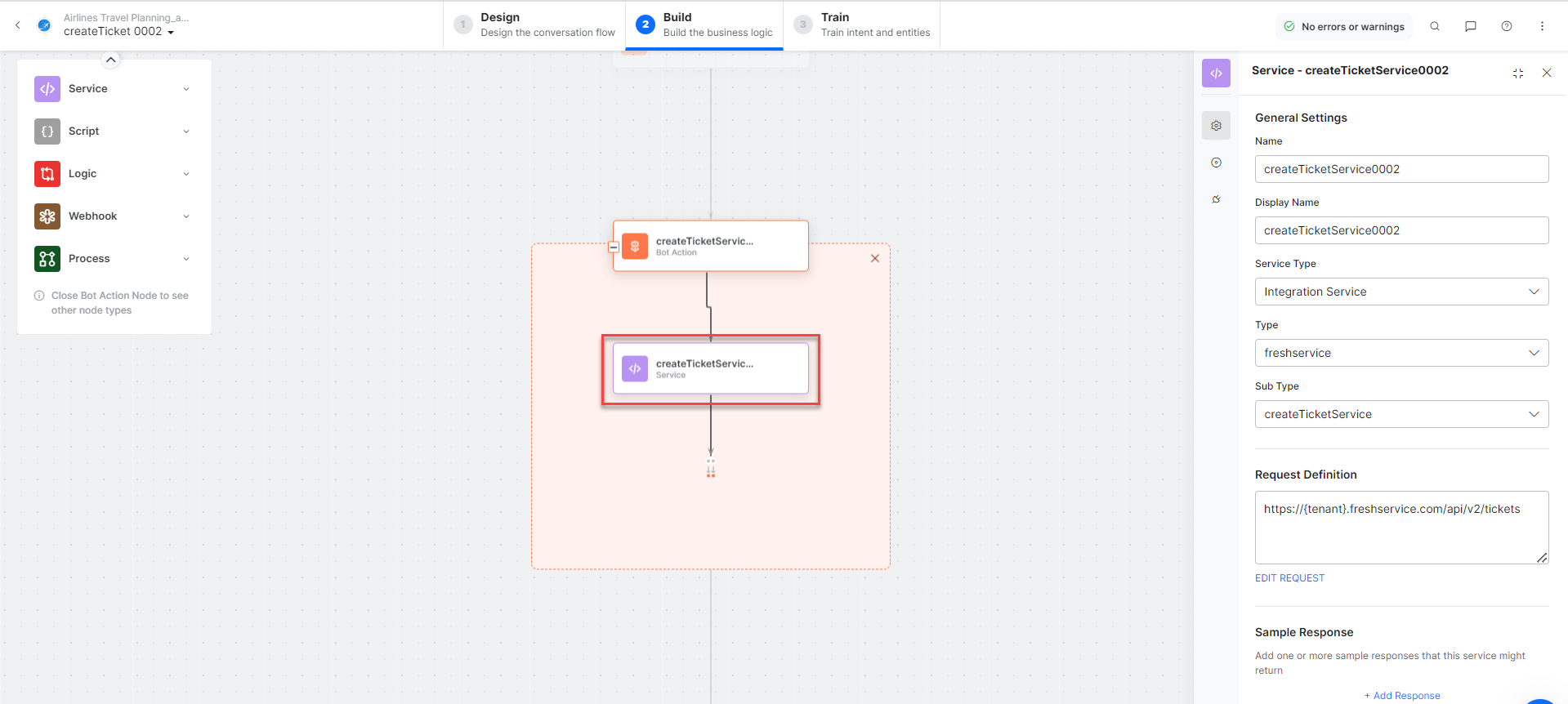Choose the Webhook node icon

pyautogui.click(x=47, y=216)
